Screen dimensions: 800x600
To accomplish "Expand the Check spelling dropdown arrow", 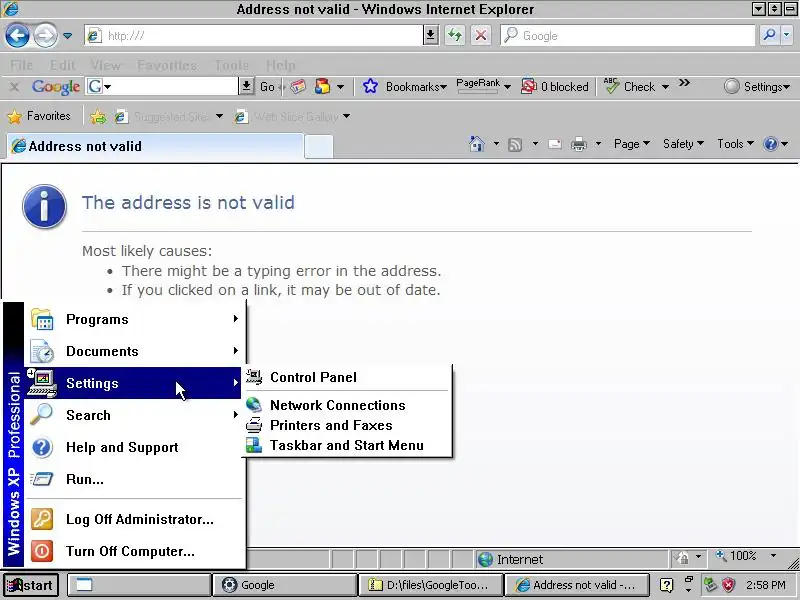I will point(665,87).
